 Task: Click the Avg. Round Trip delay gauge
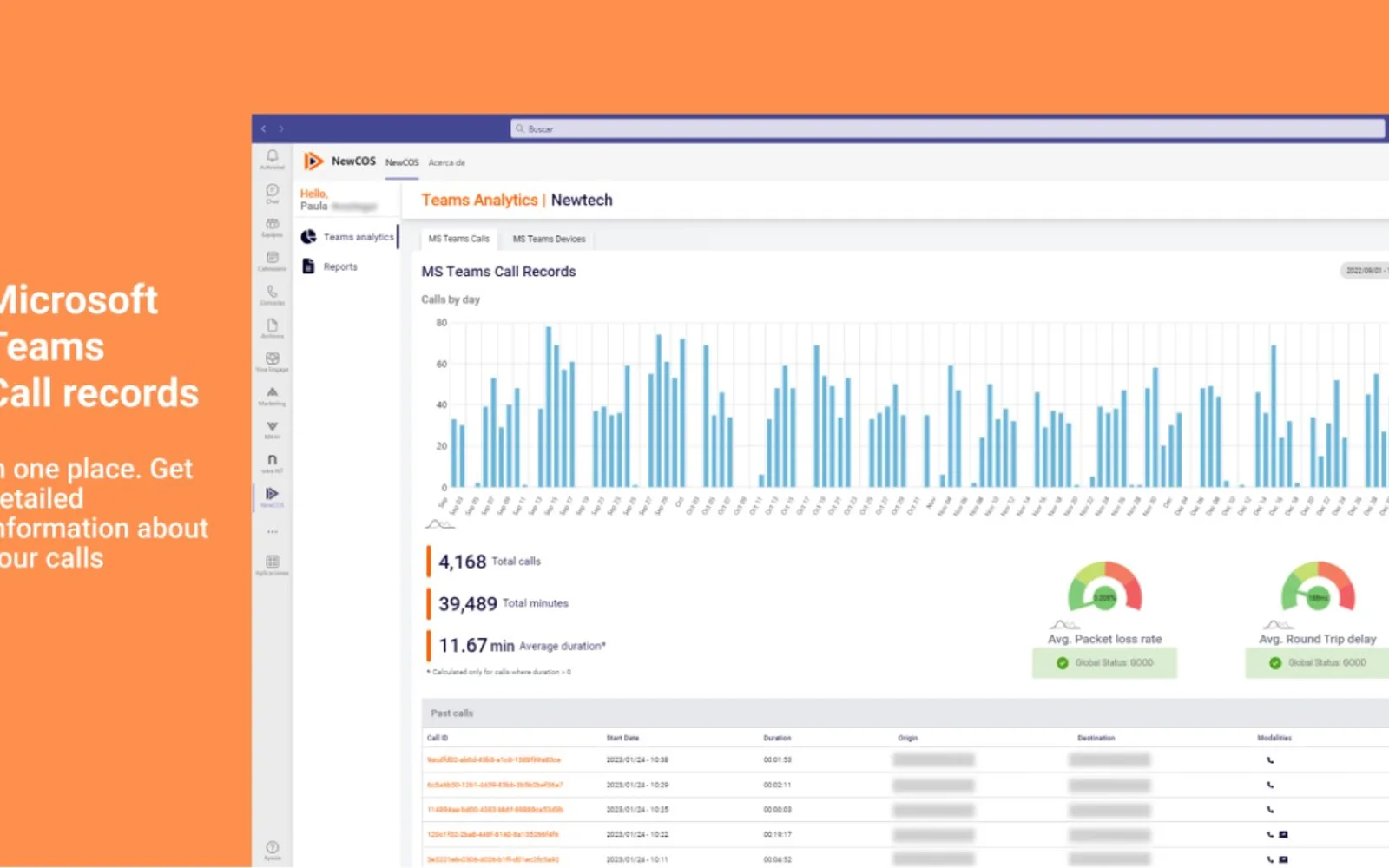(x=1318, y=587)
